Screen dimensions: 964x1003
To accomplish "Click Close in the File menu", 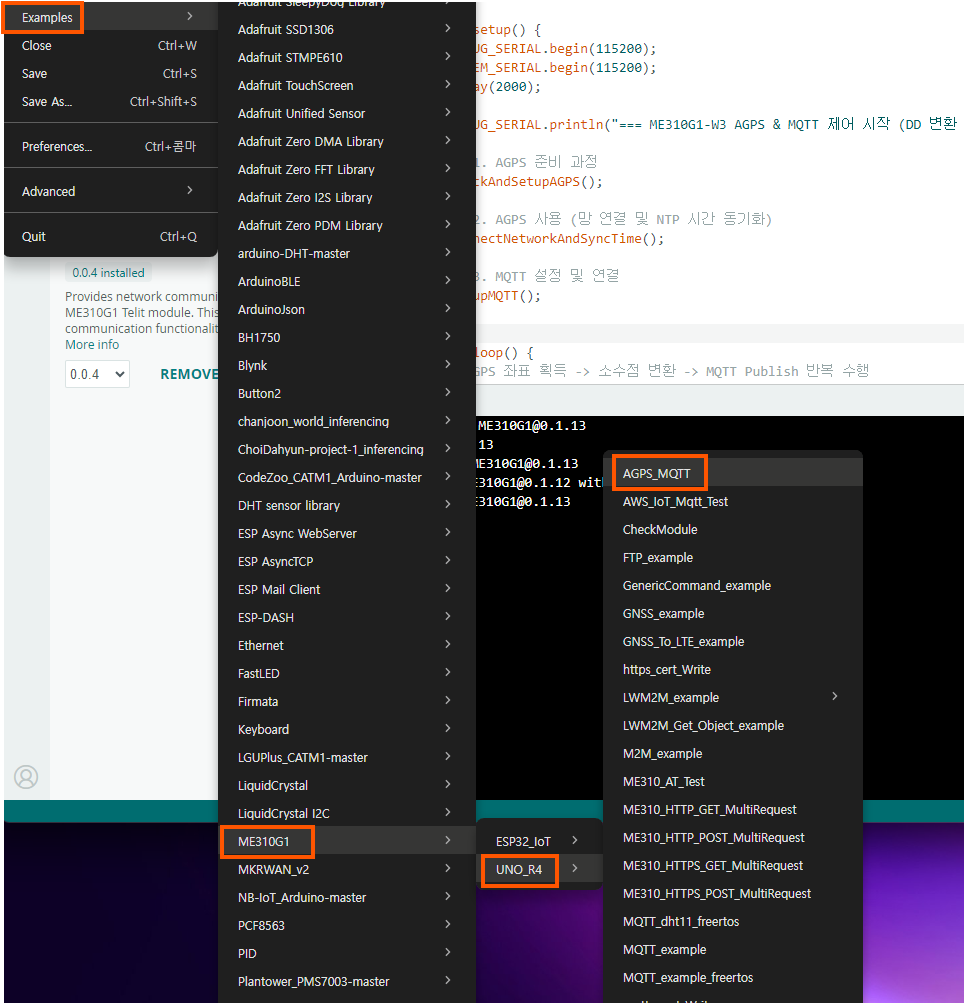I will [x=111, y=45].
